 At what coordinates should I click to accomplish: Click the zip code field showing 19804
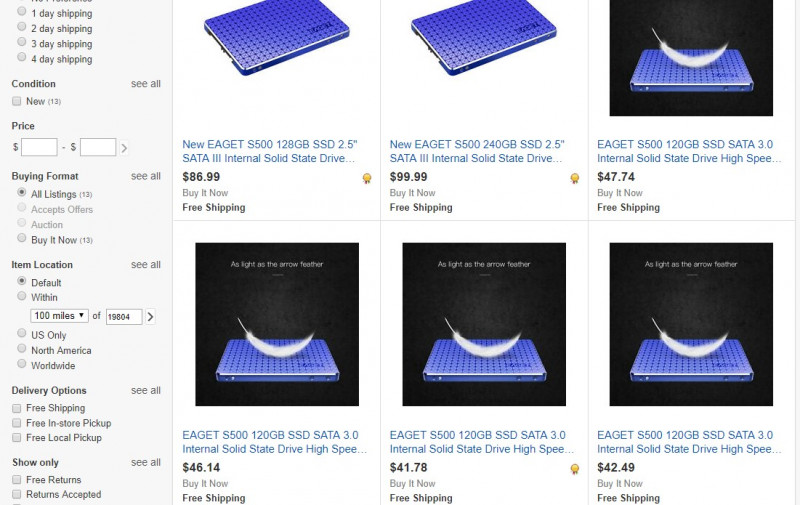(123, 317)
